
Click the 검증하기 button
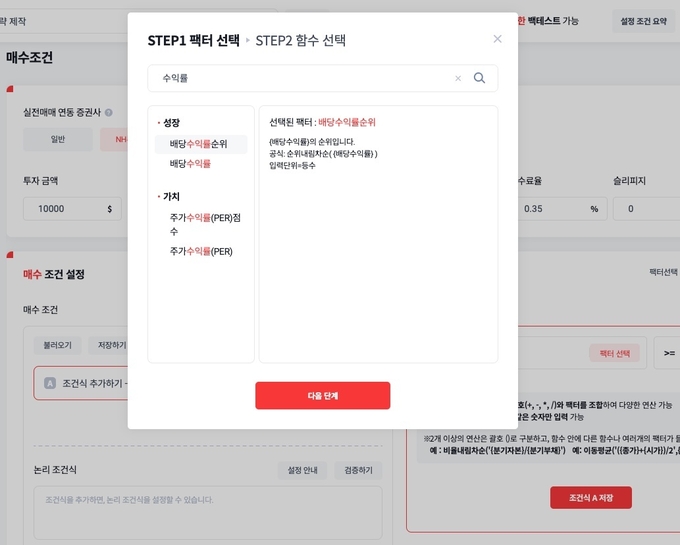click(x=358, y=470)
